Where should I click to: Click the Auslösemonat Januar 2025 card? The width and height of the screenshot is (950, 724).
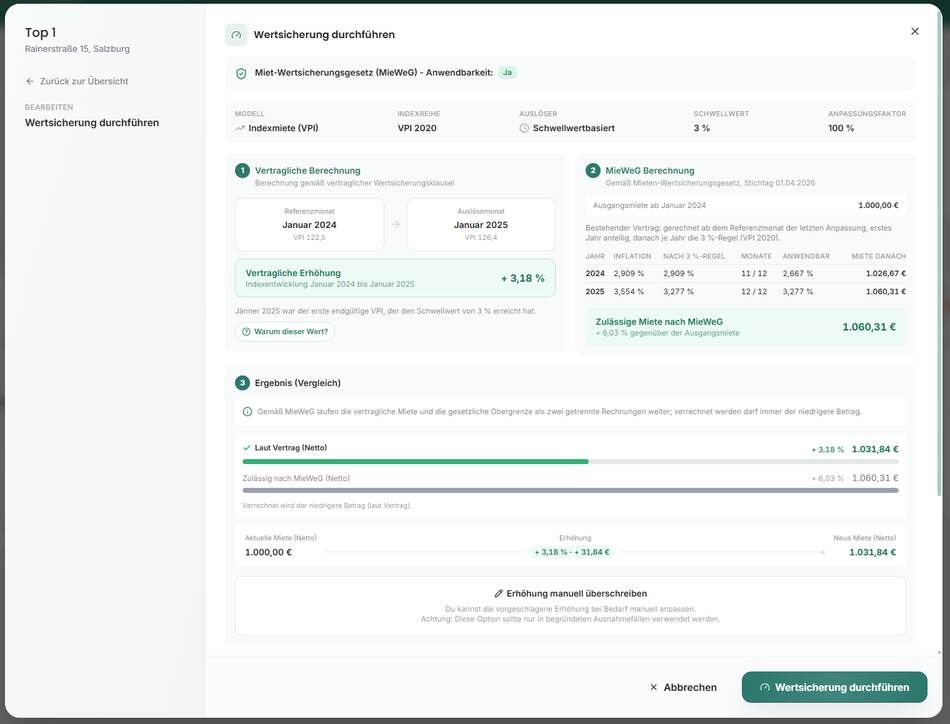[x=481, y=225]
